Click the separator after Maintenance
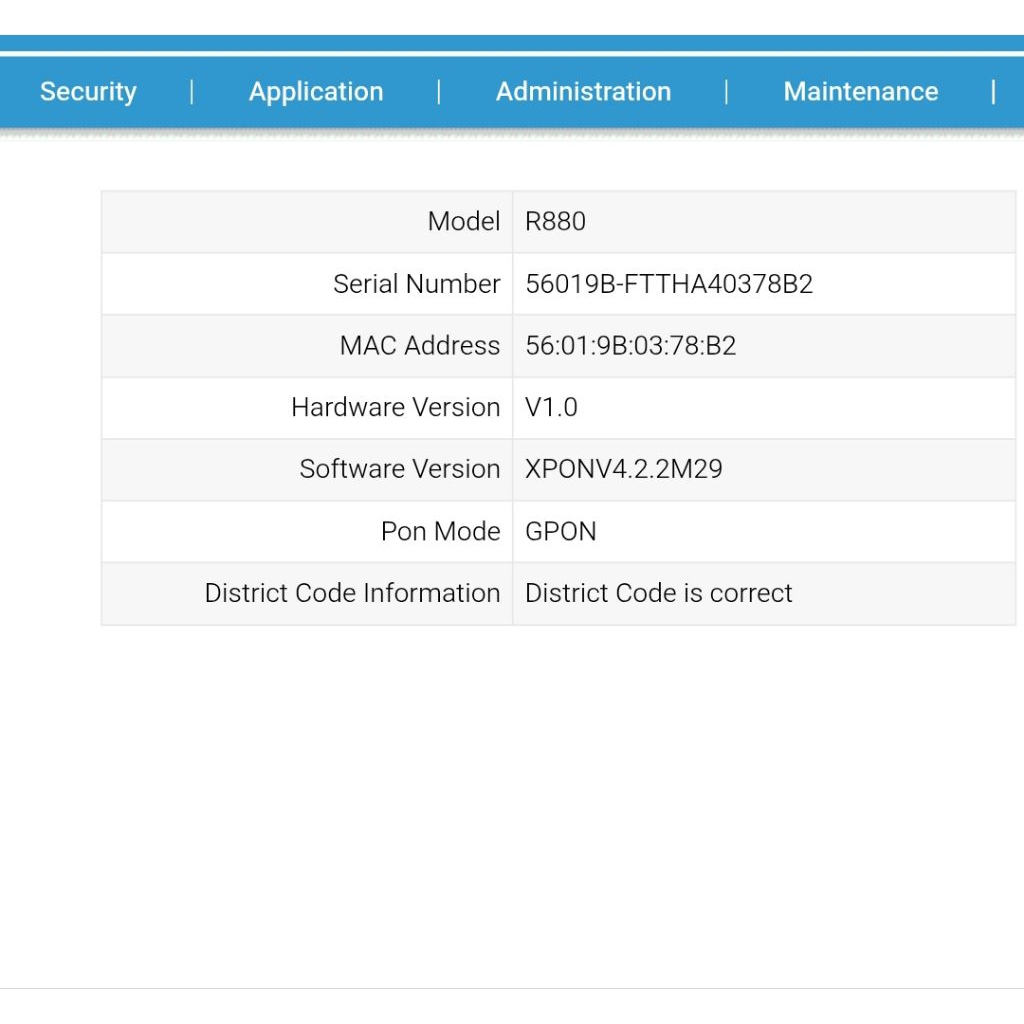Screen dimensions: 1024x1024 (993, 91)
